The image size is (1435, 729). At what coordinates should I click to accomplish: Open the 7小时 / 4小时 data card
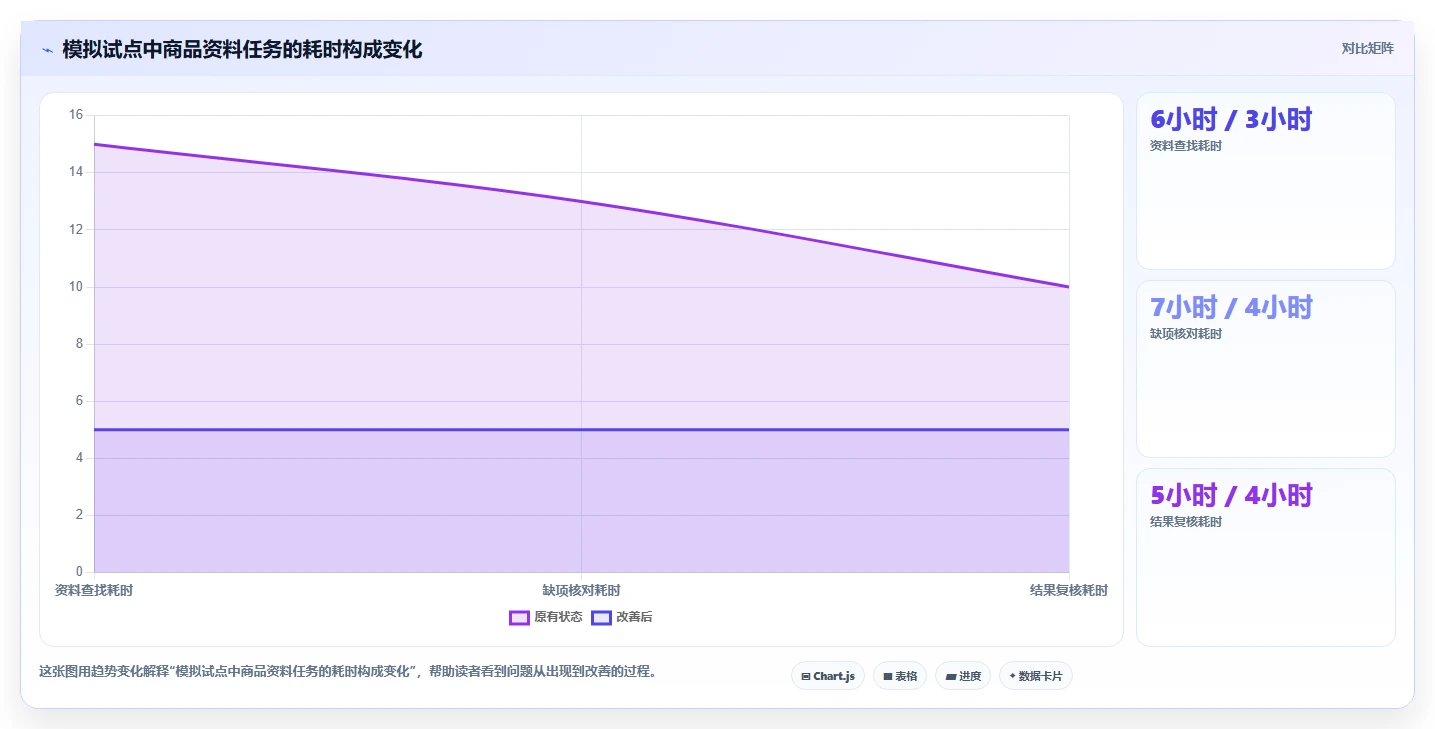(x=1266, y=369)
